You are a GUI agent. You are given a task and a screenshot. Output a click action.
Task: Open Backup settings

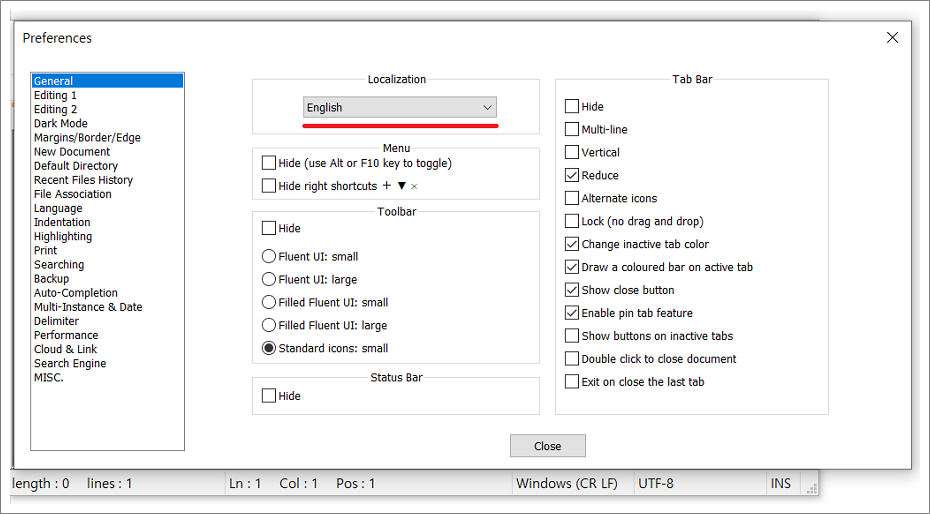pos(107,279)
